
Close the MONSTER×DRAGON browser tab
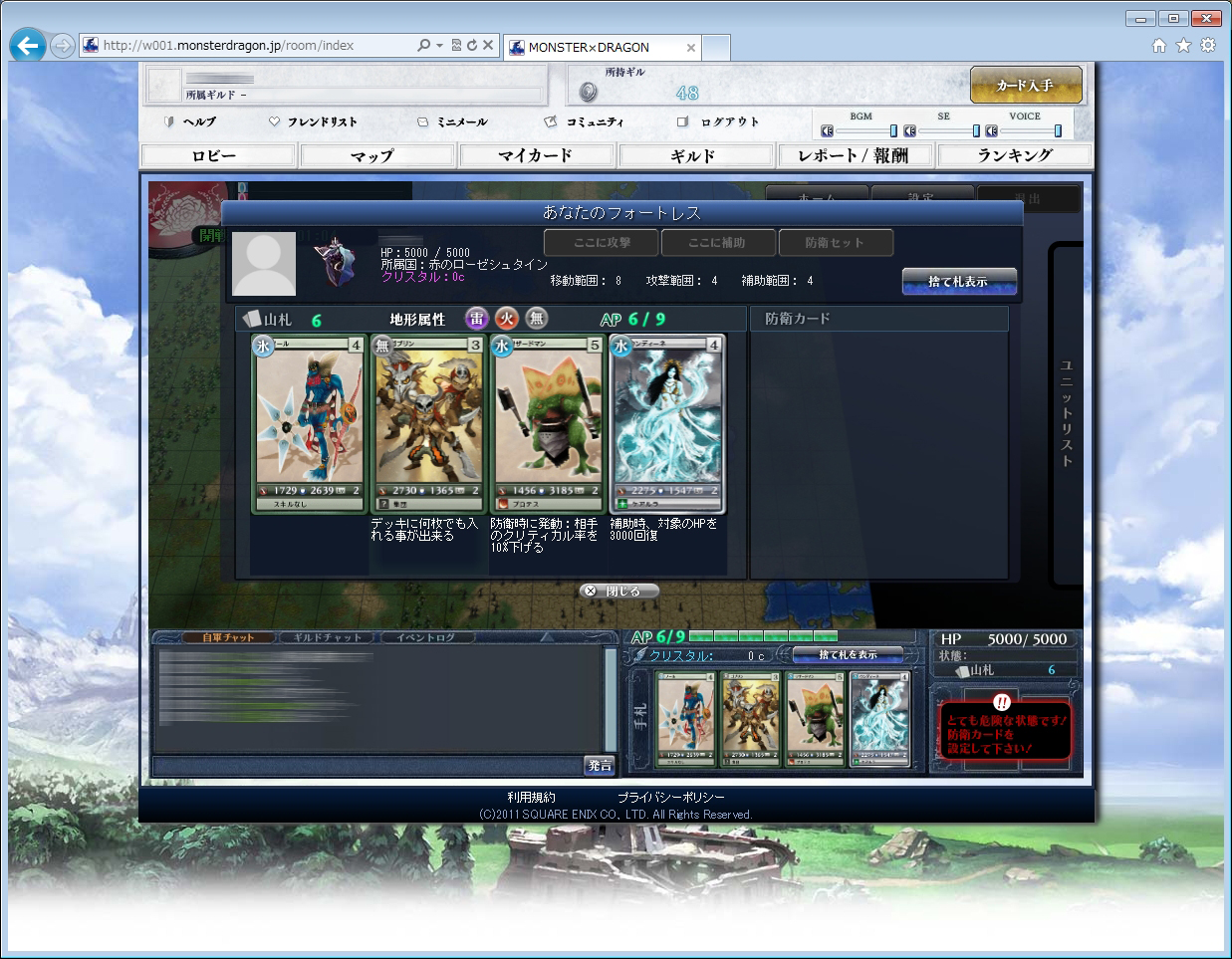coord(691,47)
